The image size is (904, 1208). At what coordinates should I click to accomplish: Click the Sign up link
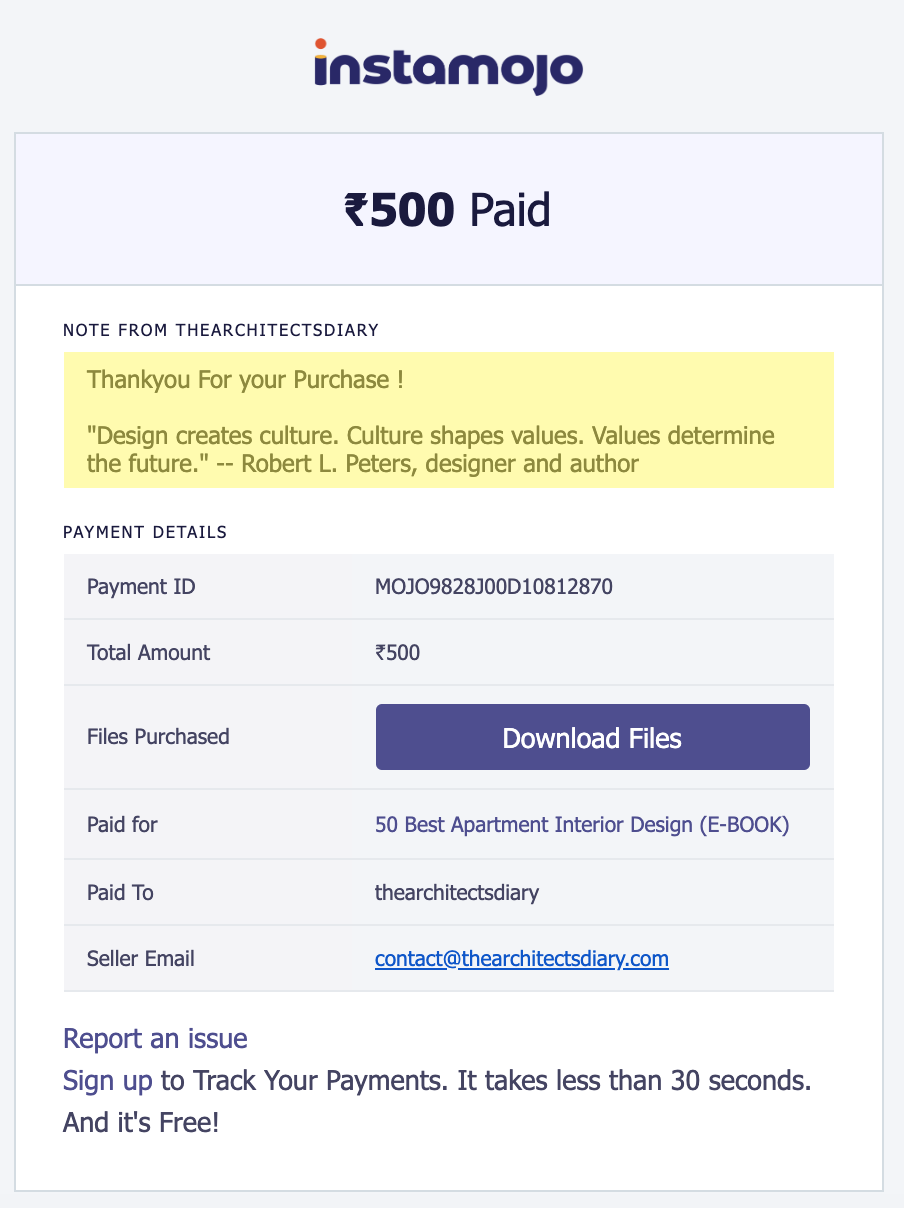coord(108,1080)
